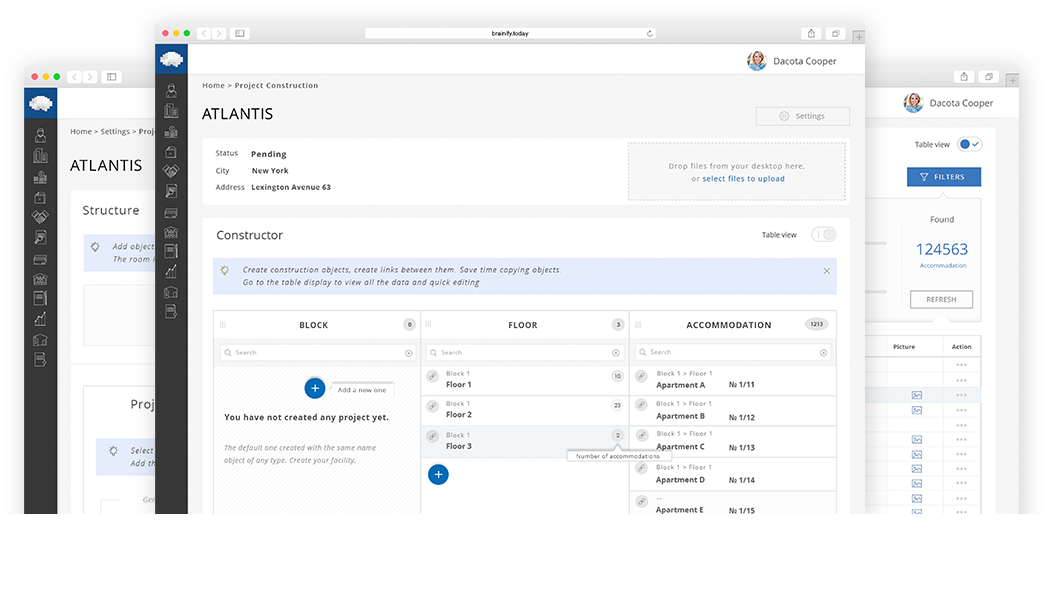Dismiss the blue hint banner in Constructor
Image resolution: width=1048 pixels, height=606 pixels.
tap(827, 271)
